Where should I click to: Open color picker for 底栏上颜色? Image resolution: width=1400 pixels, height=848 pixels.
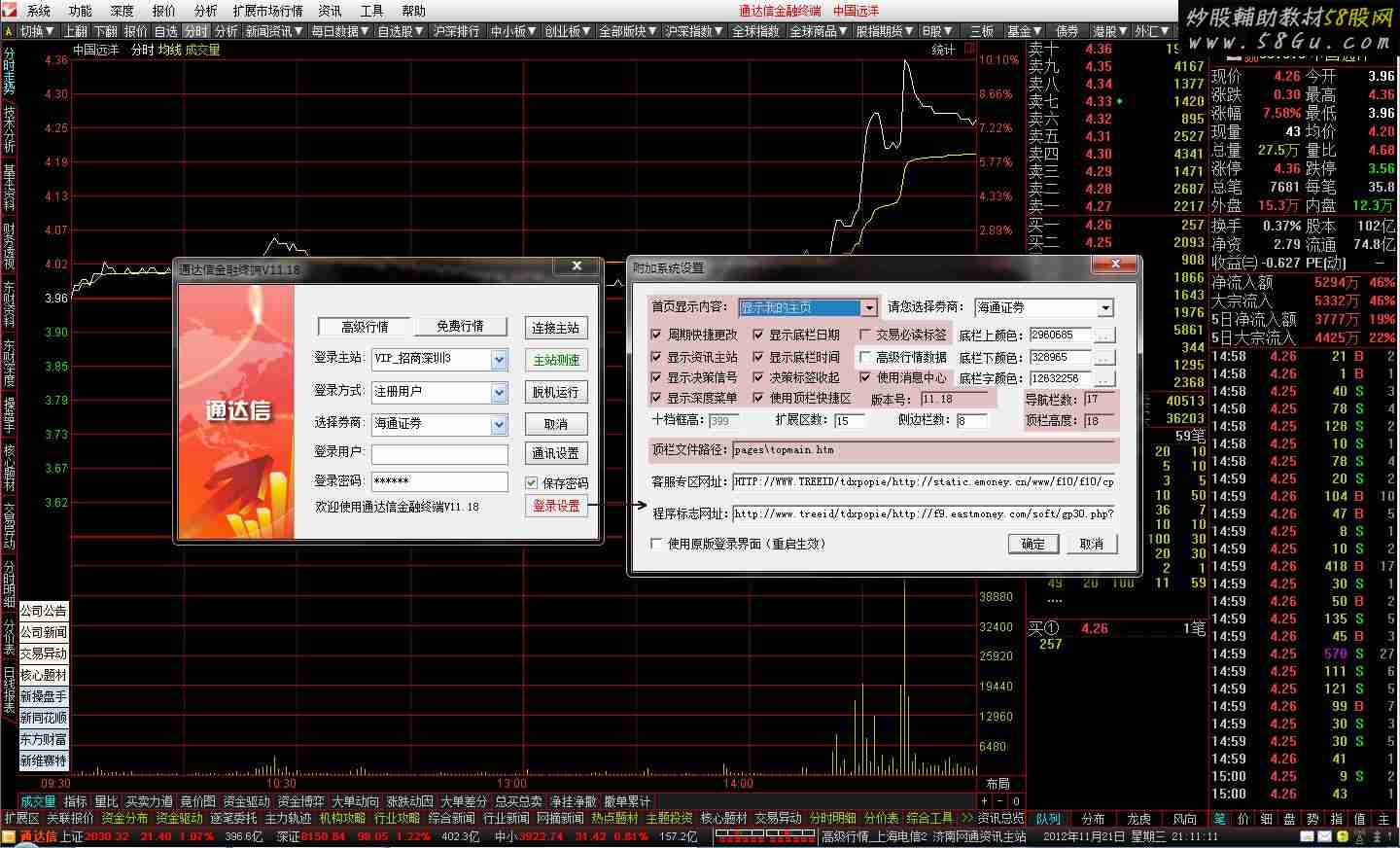[x=1104, y=335]
